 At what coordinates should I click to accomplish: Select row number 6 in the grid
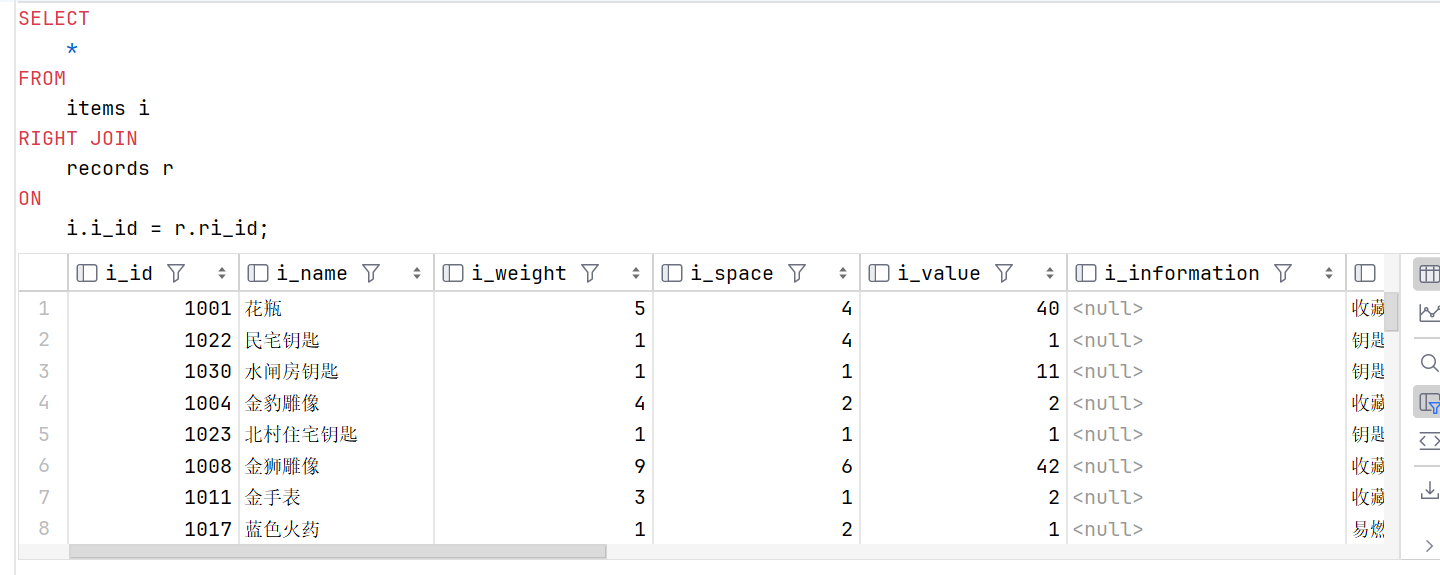click(x=43, y=466)
